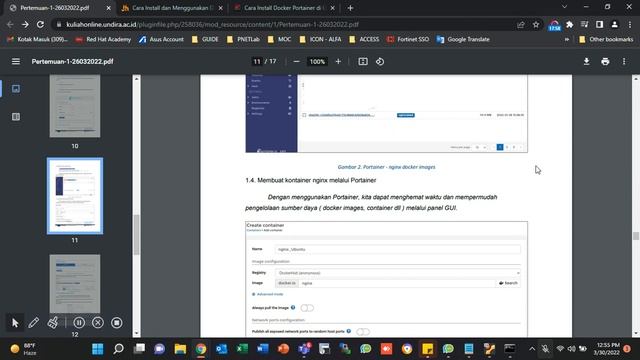Select page 10 thumbnail
The height and width of the screenshot is (360, 640).
tap(75, 106)
